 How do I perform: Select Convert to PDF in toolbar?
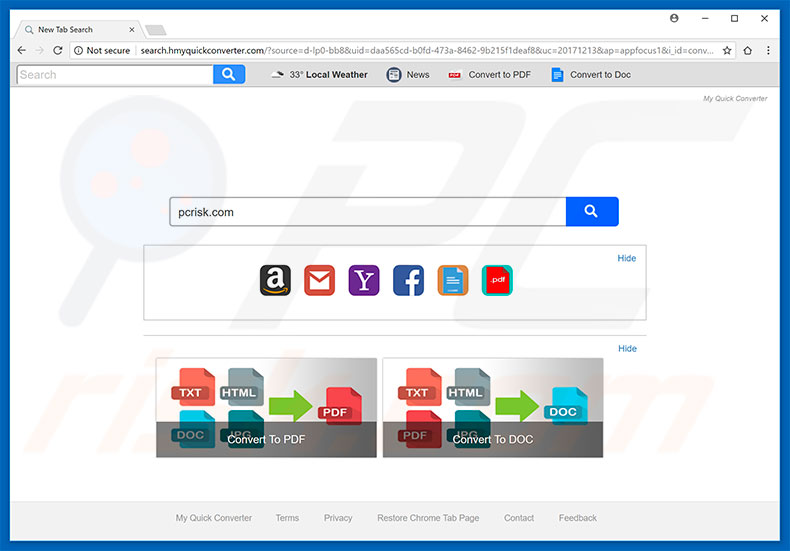click(490, 75)
